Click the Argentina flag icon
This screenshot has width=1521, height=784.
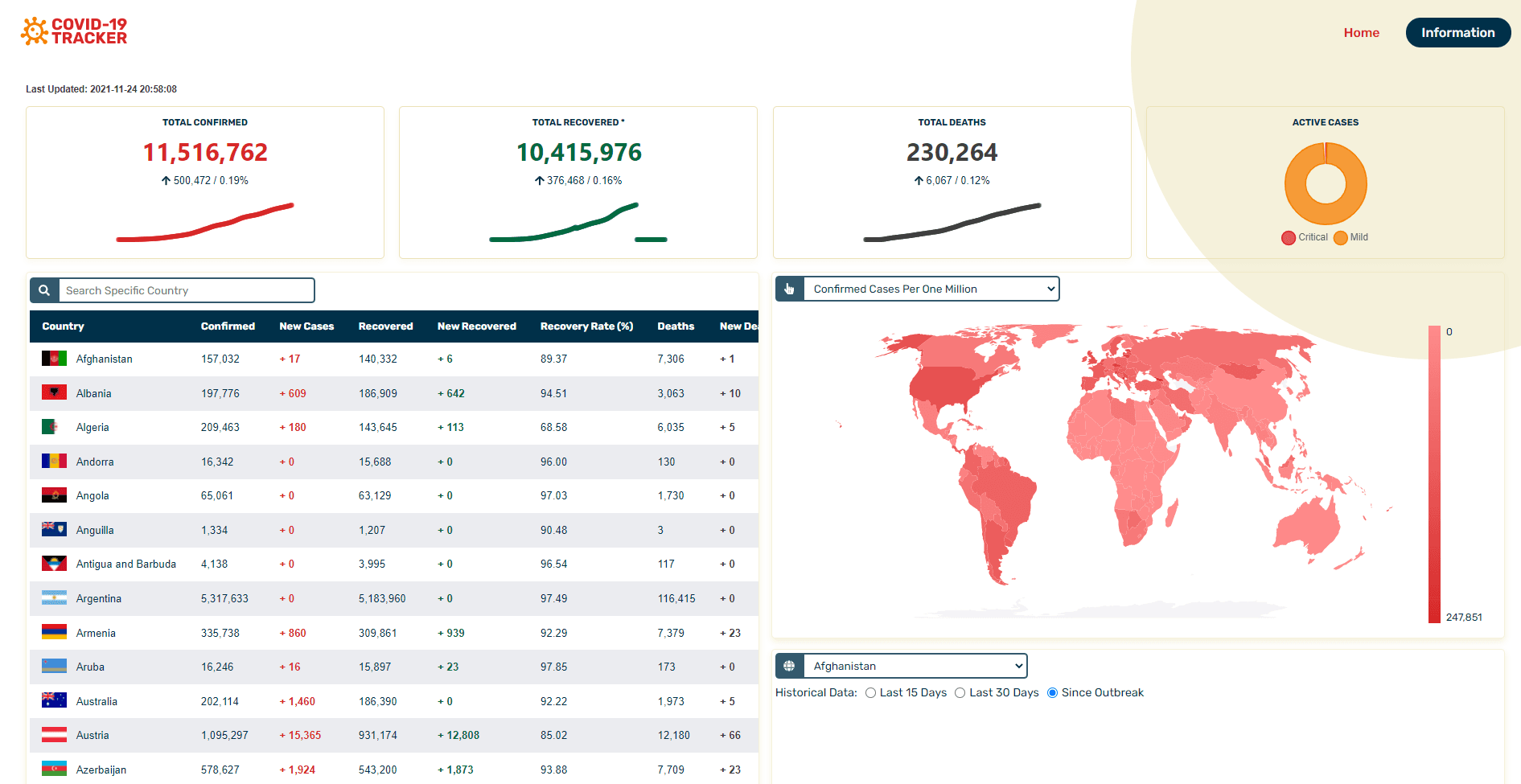point(54,598)
